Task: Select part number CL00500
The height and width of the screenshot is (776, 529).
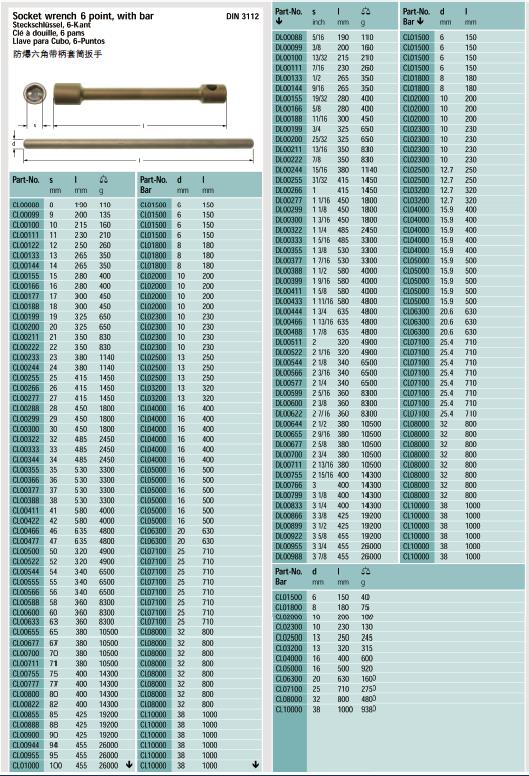Action: 26,551
